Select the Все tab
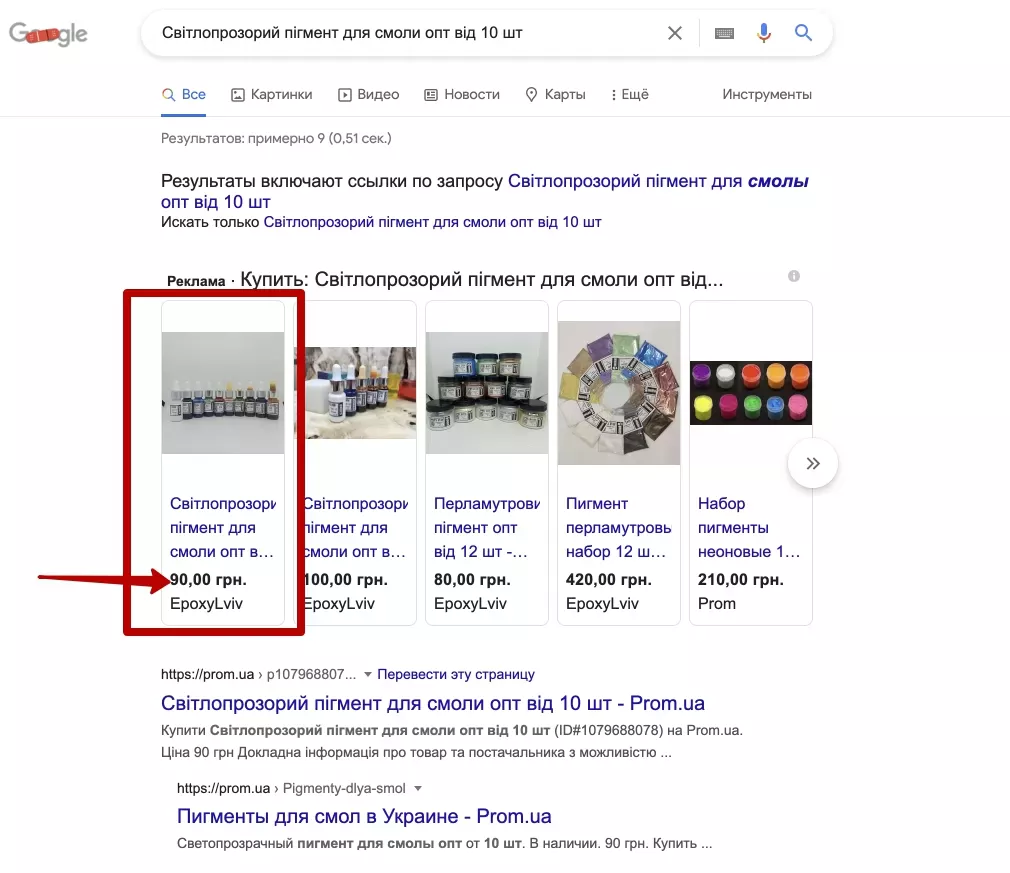Viewport: 1010px width, 873px height. pos(184,95)
